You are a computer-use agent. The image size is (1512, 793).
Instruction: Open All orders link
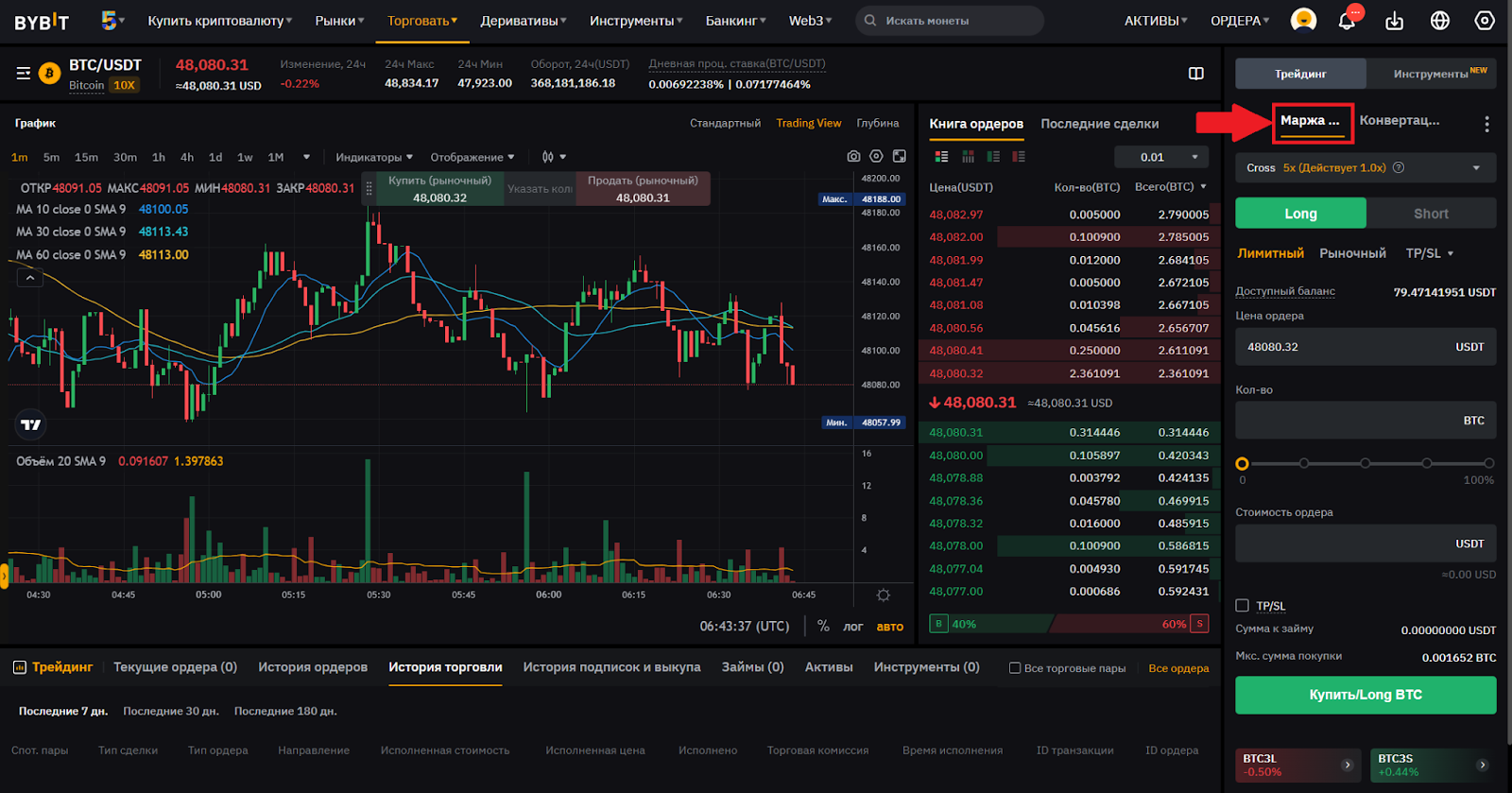(x=1178, y=668)
